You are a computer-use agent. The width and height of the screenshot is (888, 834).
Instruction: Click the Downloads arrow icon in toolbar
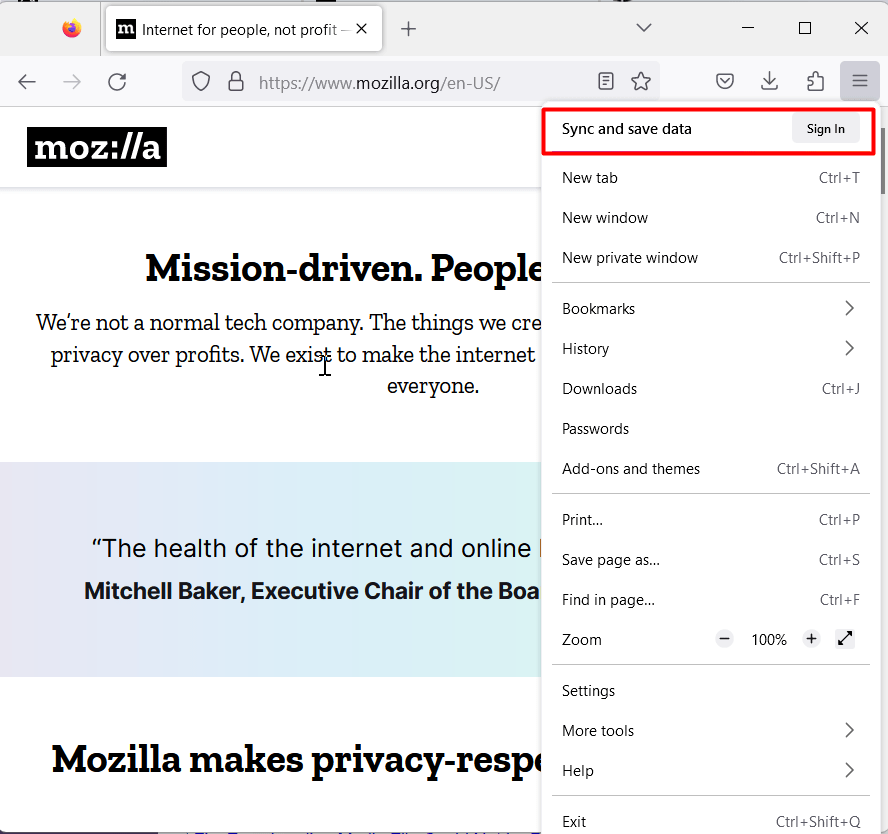[769, 81]
